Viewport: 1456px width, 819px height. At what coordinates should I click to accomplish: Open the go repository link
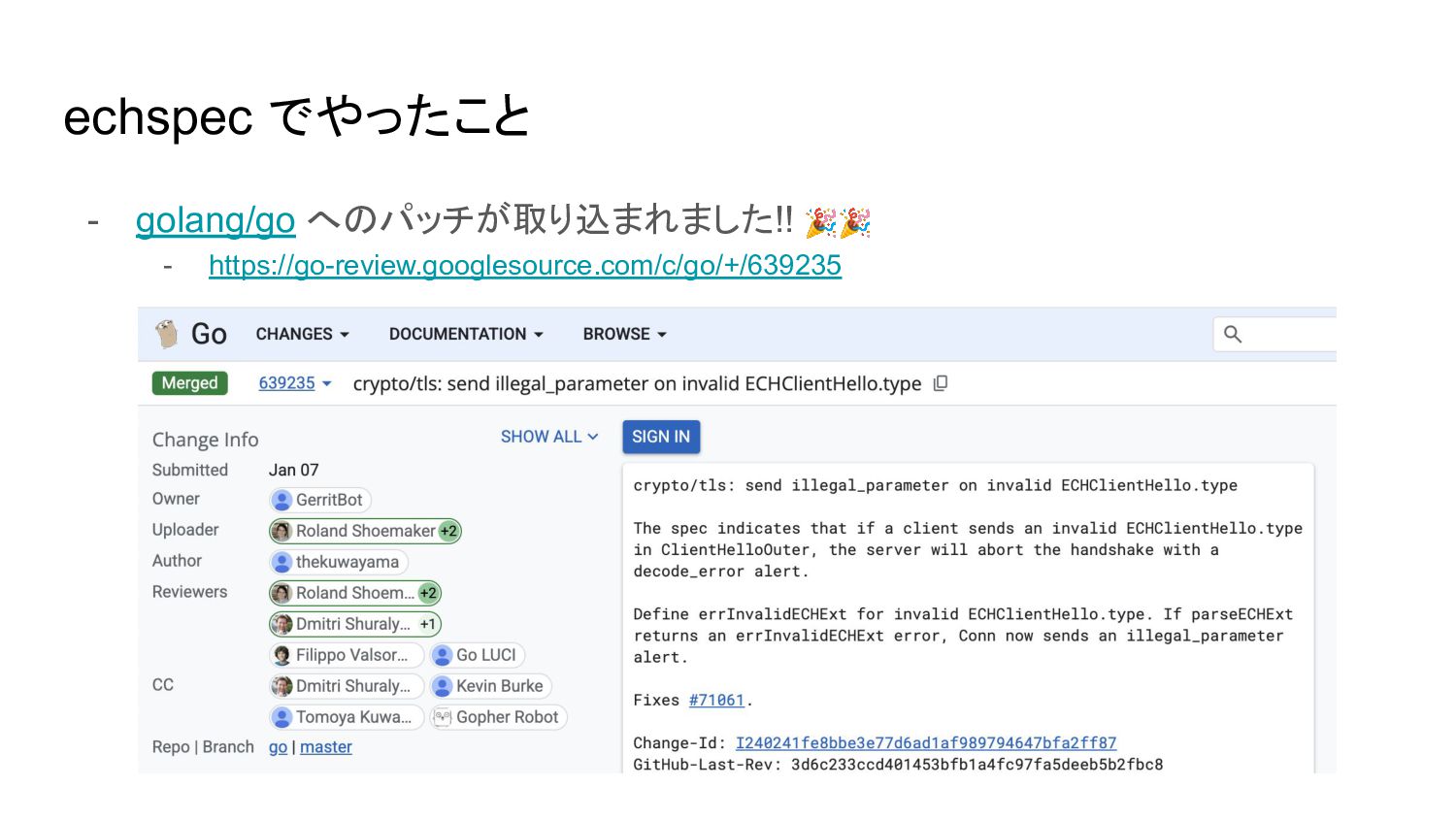[278, 747]
